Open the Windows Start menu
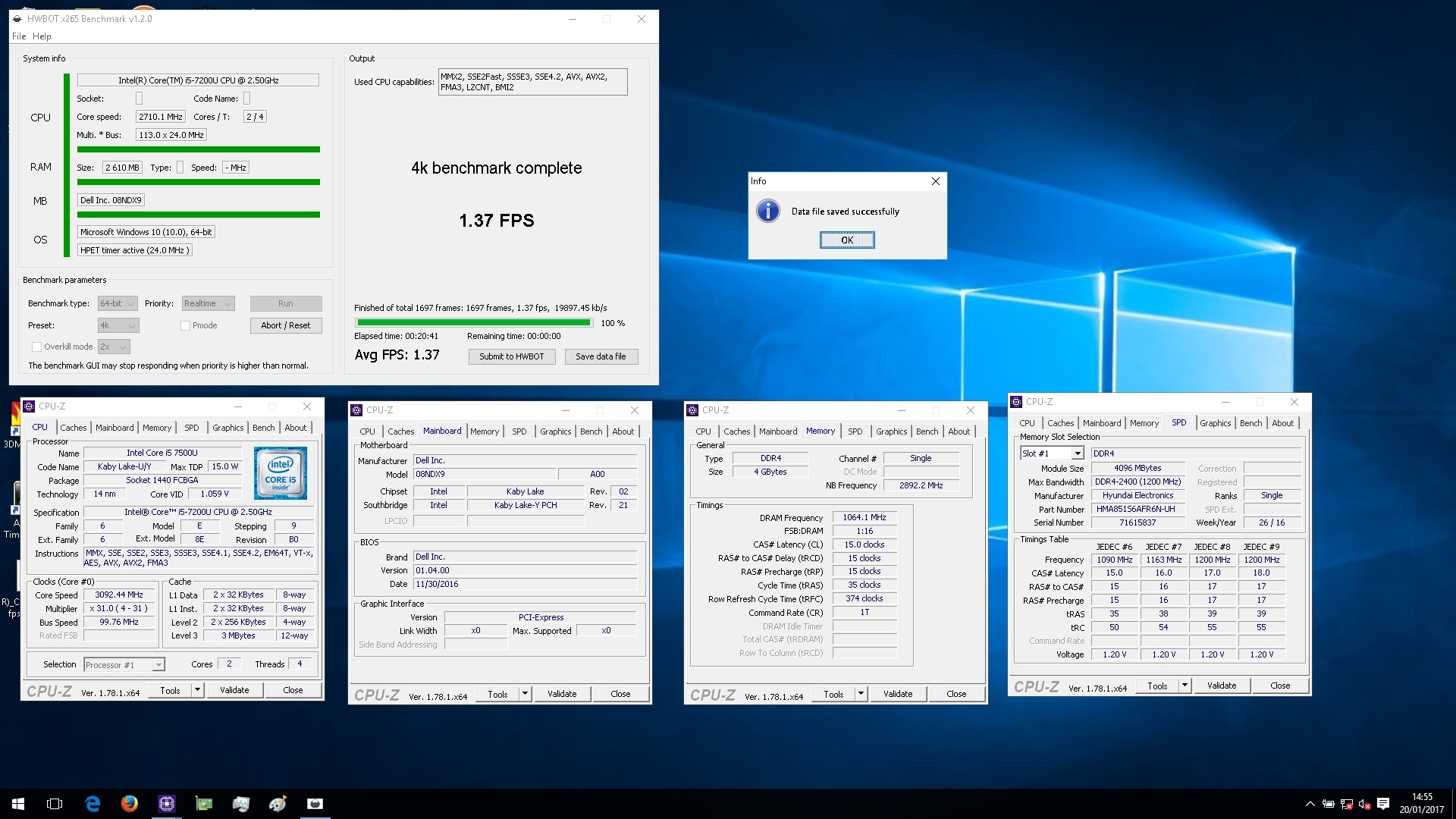 (x=18, y=804)
